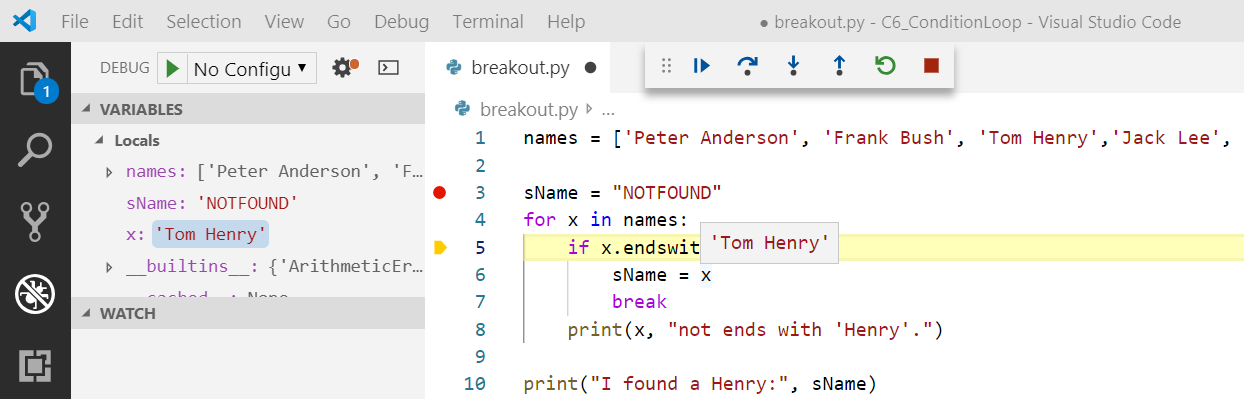Click the 'break' keyword on line 7
This screenshot has width=1244, height=399.
click(639, 301)
